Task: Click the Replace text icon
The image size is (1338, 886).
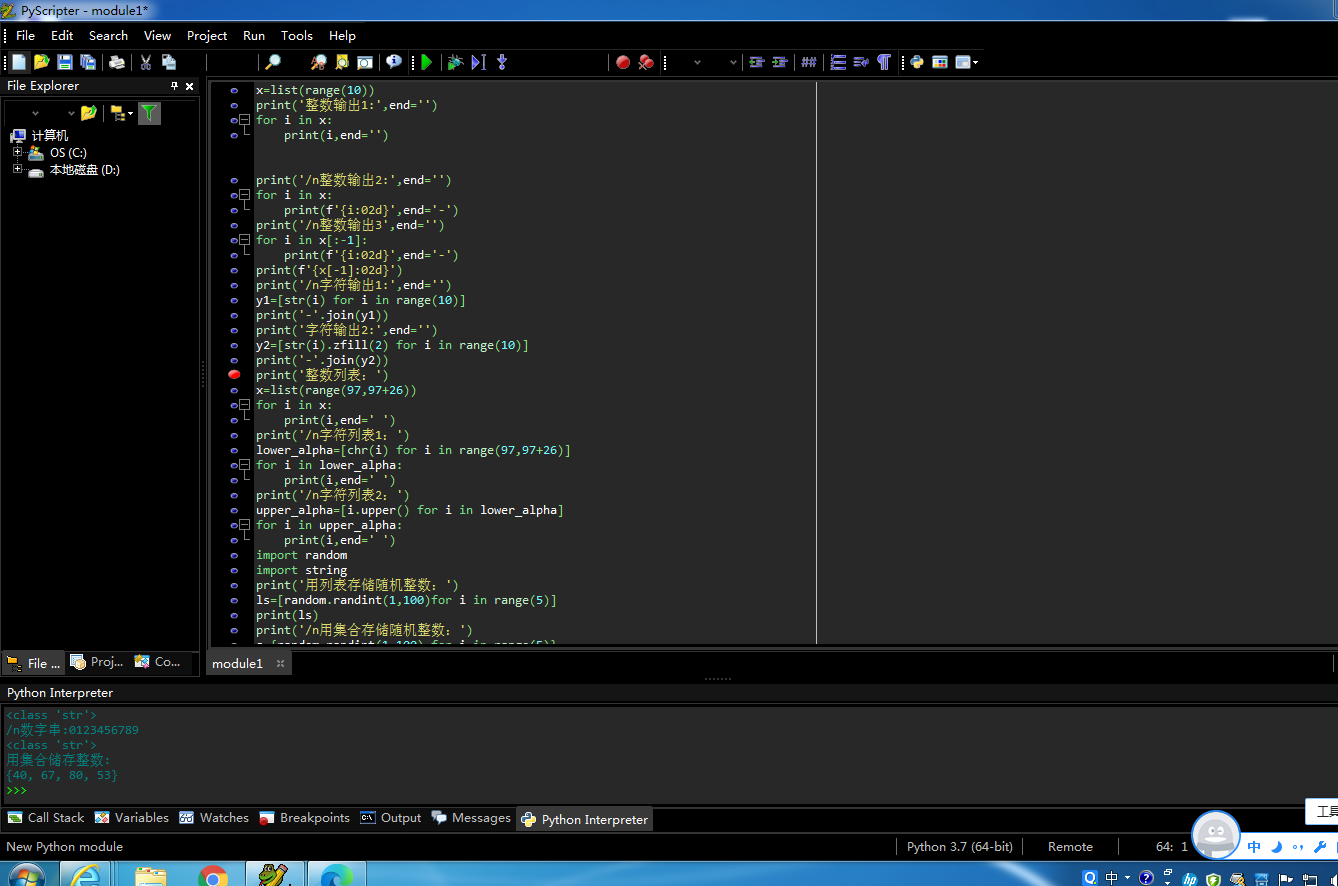Action: coord(319,62)
